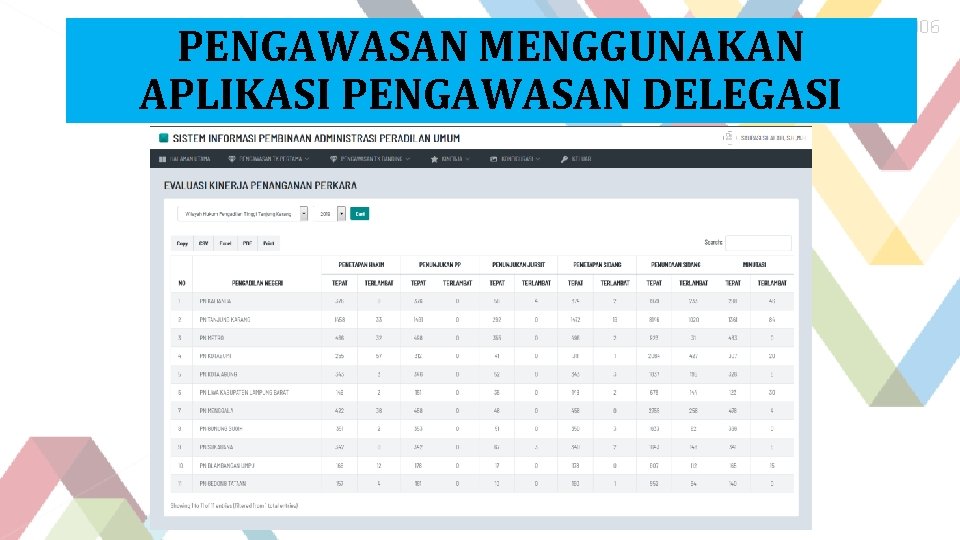Click the Penunjukan Jurusita group header
The height and width of the screenshot is (540, 960).
(x=518, y=264)
